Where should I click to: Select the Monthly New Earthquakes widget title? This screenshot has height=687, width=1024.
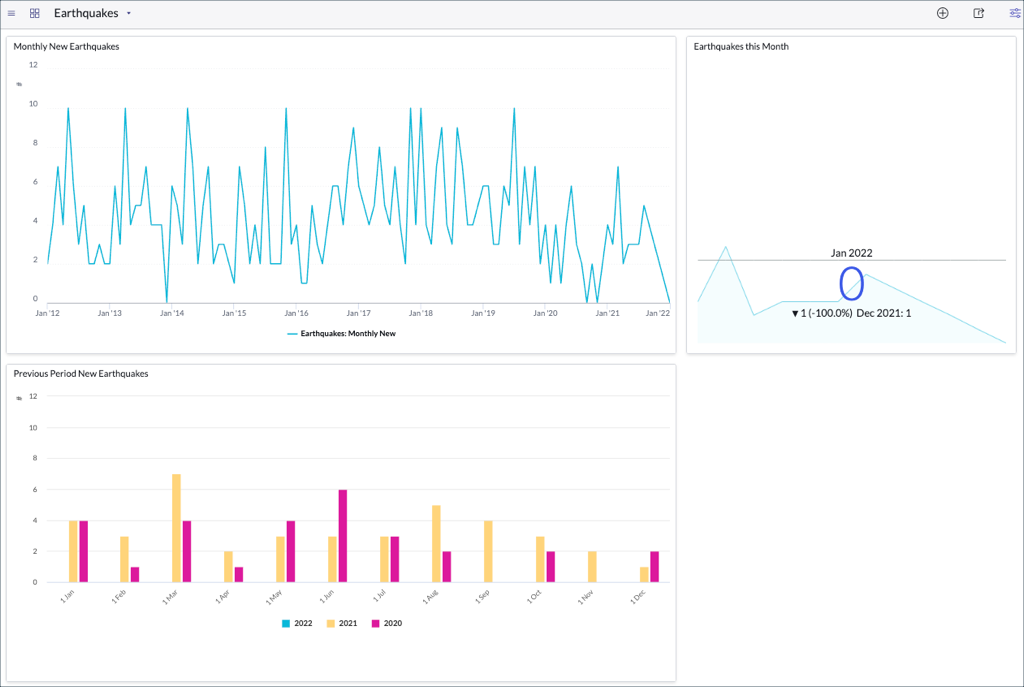tap(66, 46)
